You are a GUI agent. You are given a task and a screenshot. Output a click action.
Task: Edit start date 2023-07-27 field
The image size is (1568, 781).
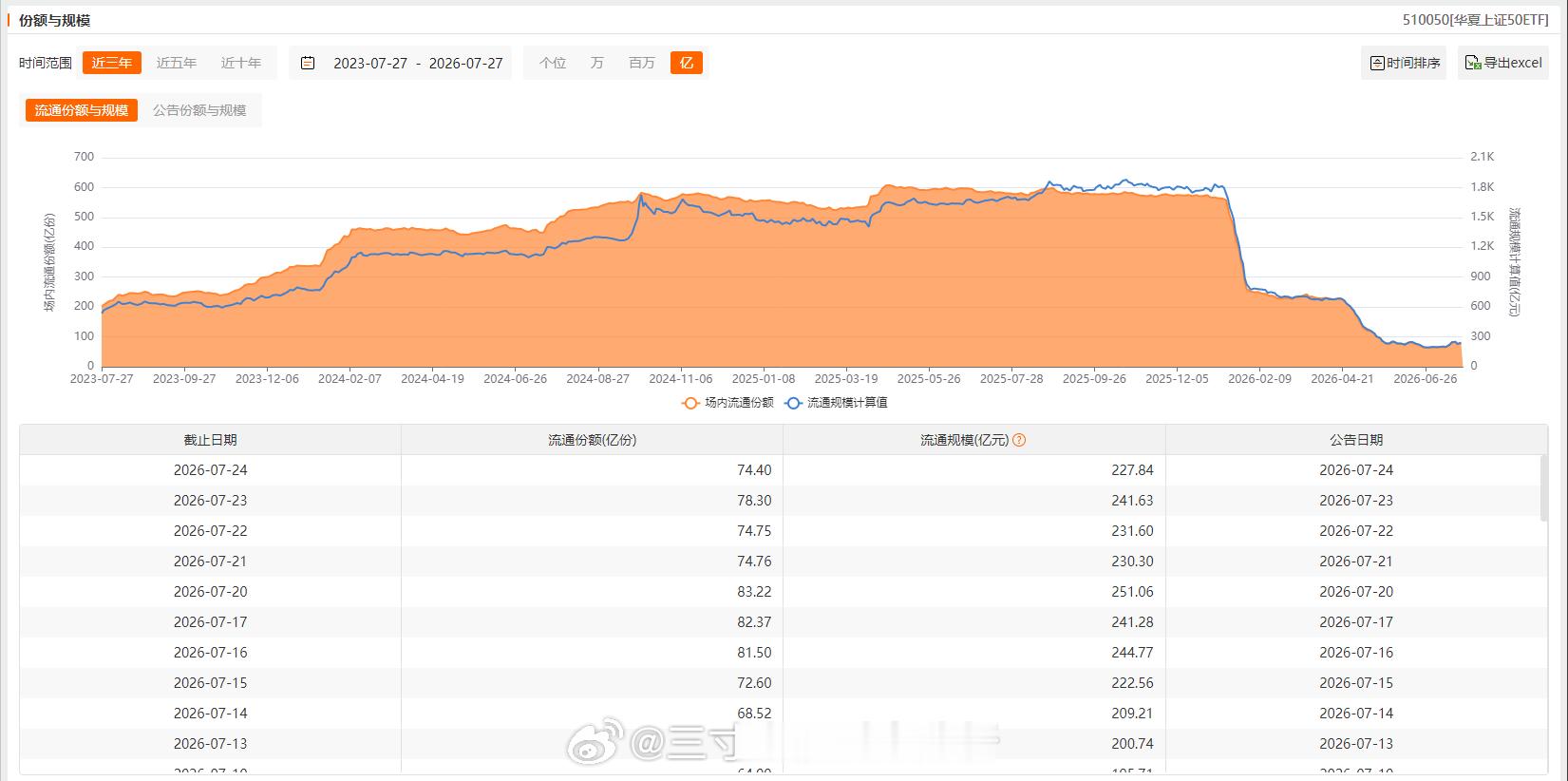coord(370,63)
